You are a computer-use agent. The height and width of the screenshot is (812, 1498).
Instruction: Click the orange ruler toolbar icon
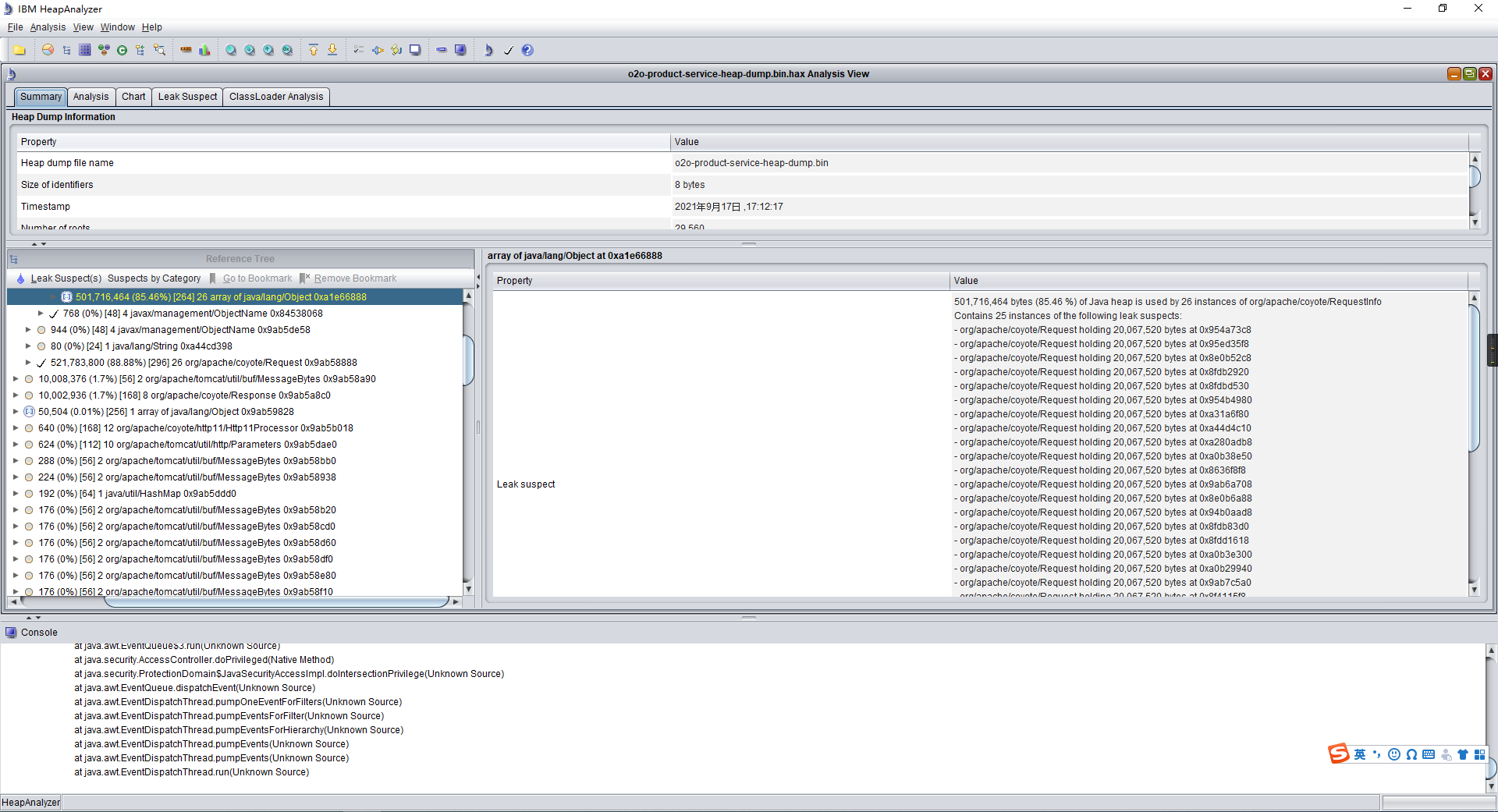point(186,50)
